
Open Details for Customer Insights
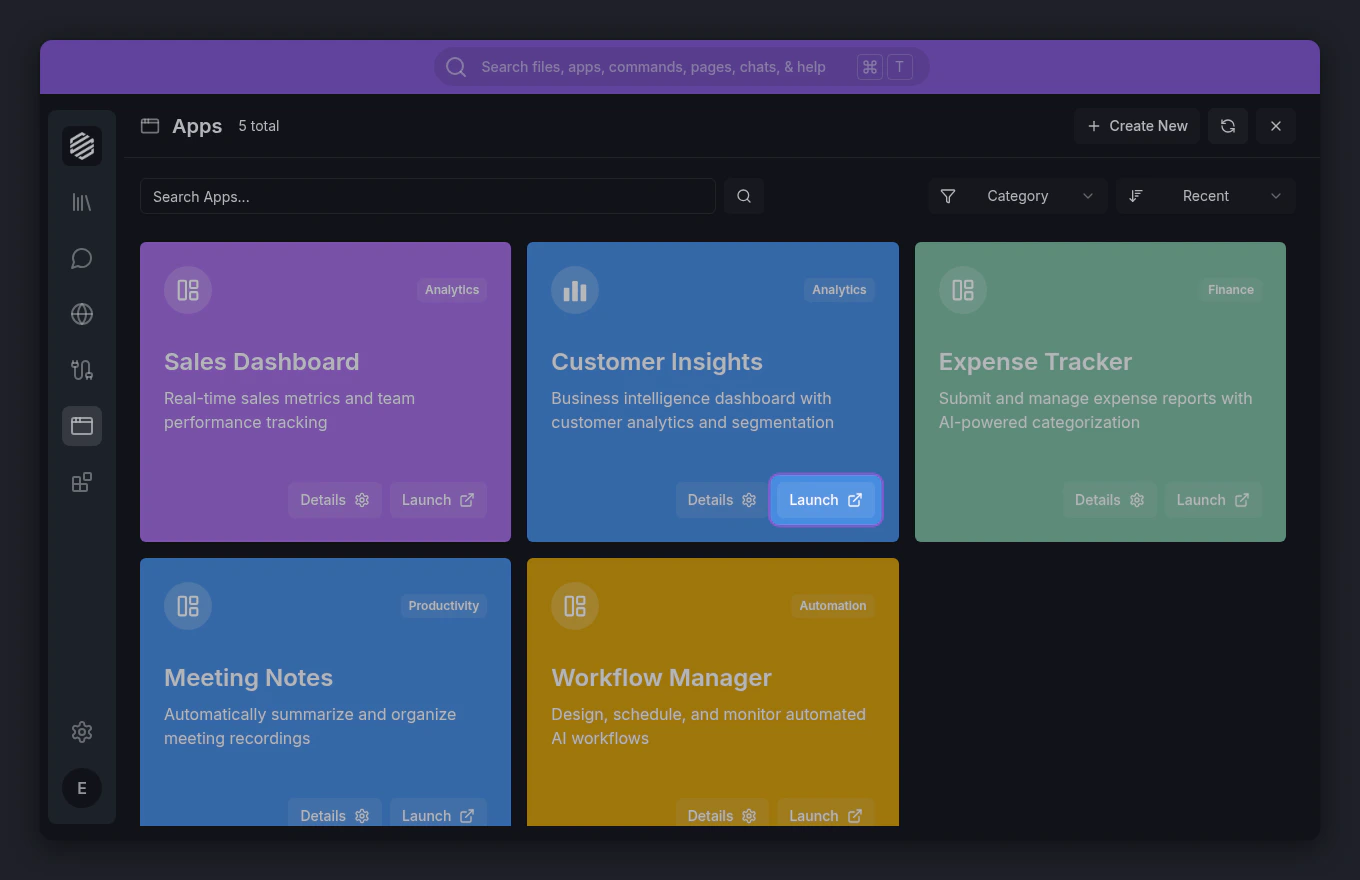pyautogui.click(x=722, y=500)
